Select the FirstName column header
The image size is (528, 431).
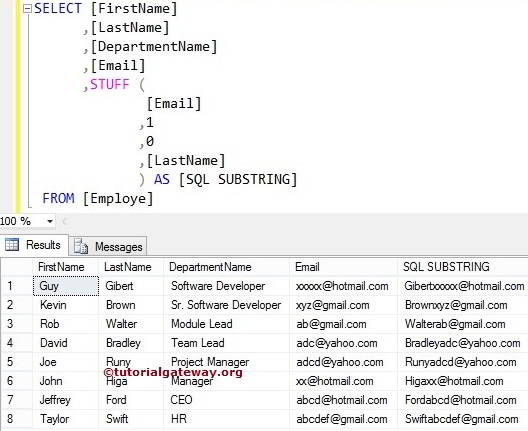pos(66,267)
